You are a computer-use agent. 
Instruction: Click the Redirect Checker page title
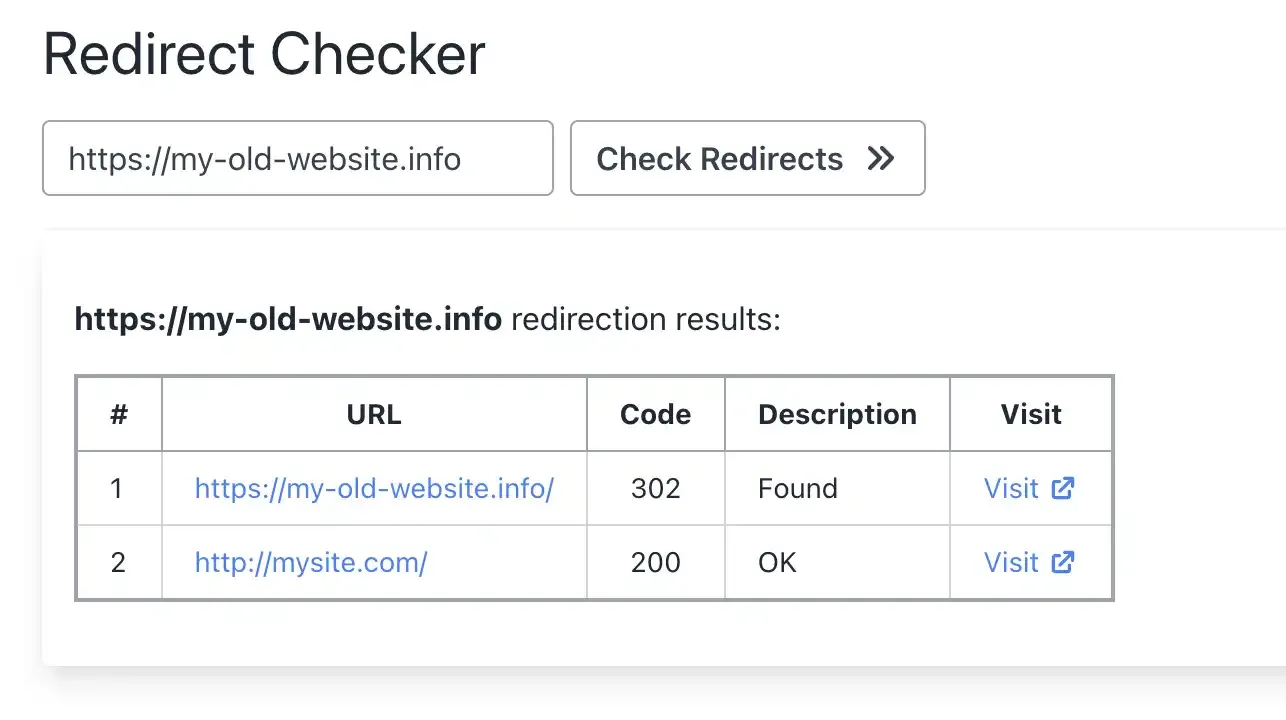(x=263, y=53)
